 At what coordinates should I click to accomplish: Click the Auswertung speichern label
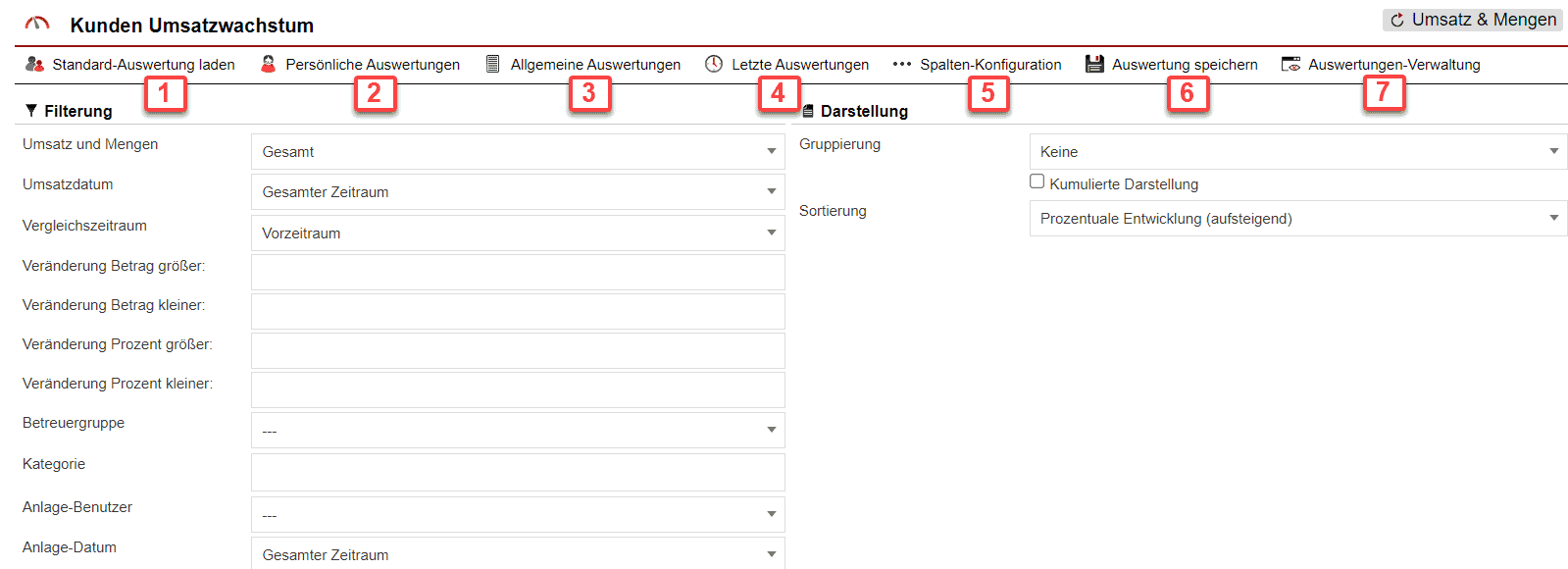[x=1185, y=65]
